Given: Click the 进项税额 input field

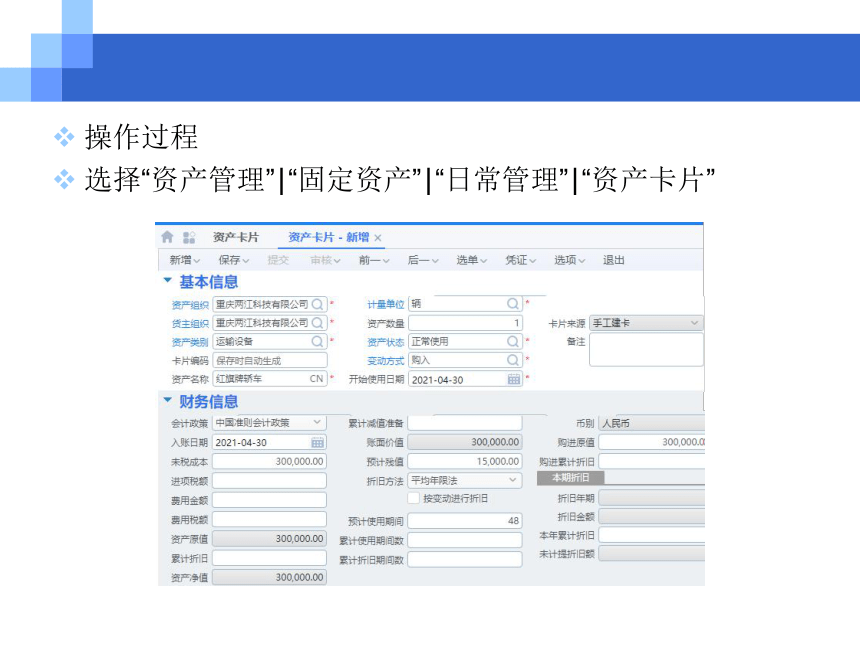Looking at the screenshot, I should click(x=269, y=481).
